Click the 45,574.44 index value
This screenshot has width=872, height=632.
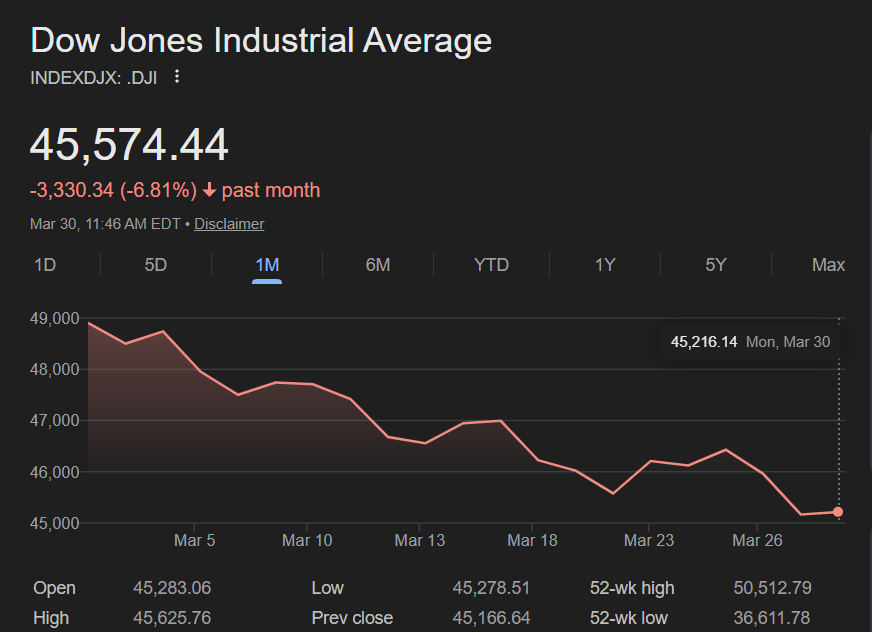click(129, 145)
